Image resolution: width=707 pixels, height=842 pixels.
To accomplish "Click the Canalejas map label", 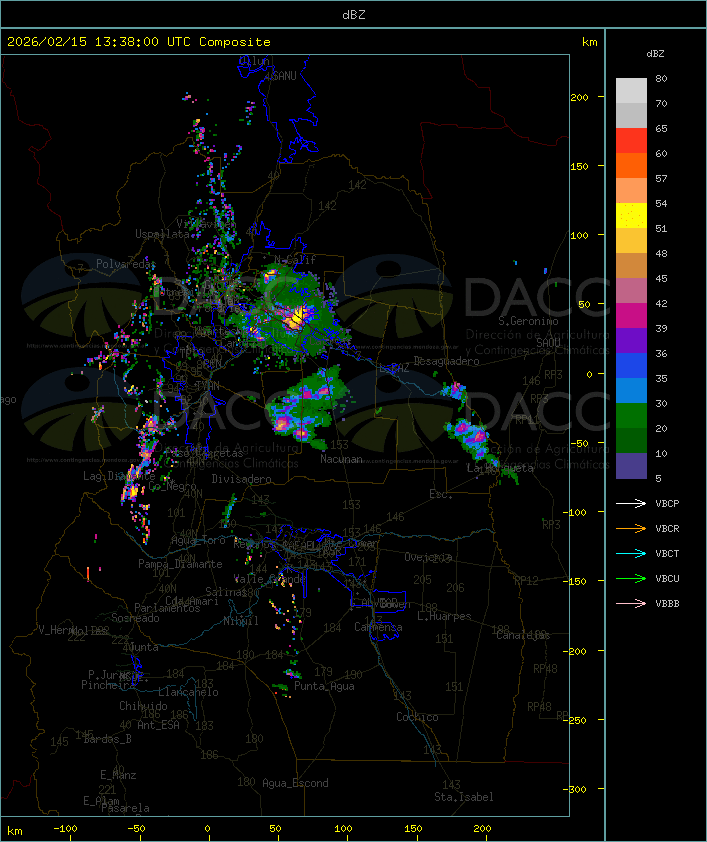I will click(x=523, y=636).
